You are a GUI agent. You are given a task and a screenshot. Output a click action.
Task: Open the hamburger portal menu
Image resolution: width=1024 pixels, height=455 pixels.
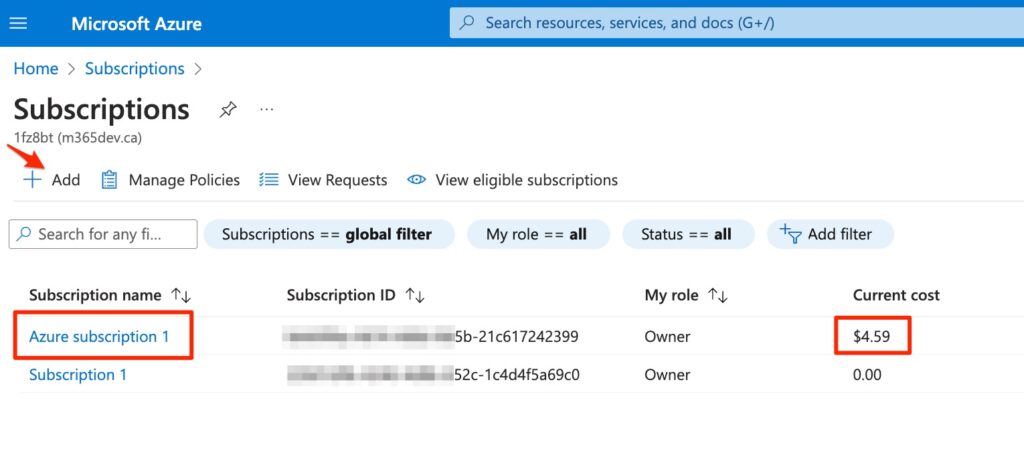[x=19, y=23]
